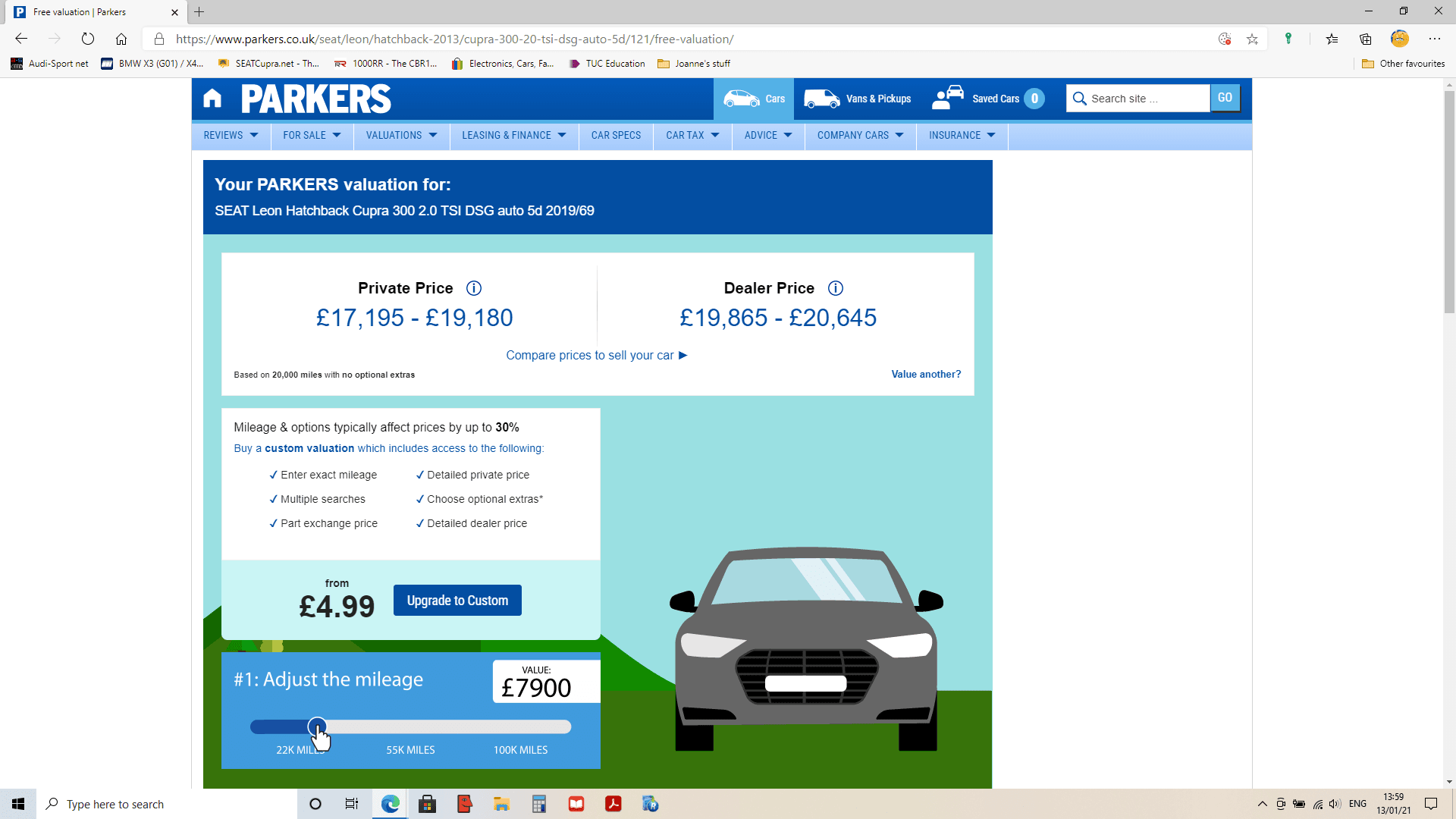Open Microsoft Edge in the taskbar

[391, 804]
